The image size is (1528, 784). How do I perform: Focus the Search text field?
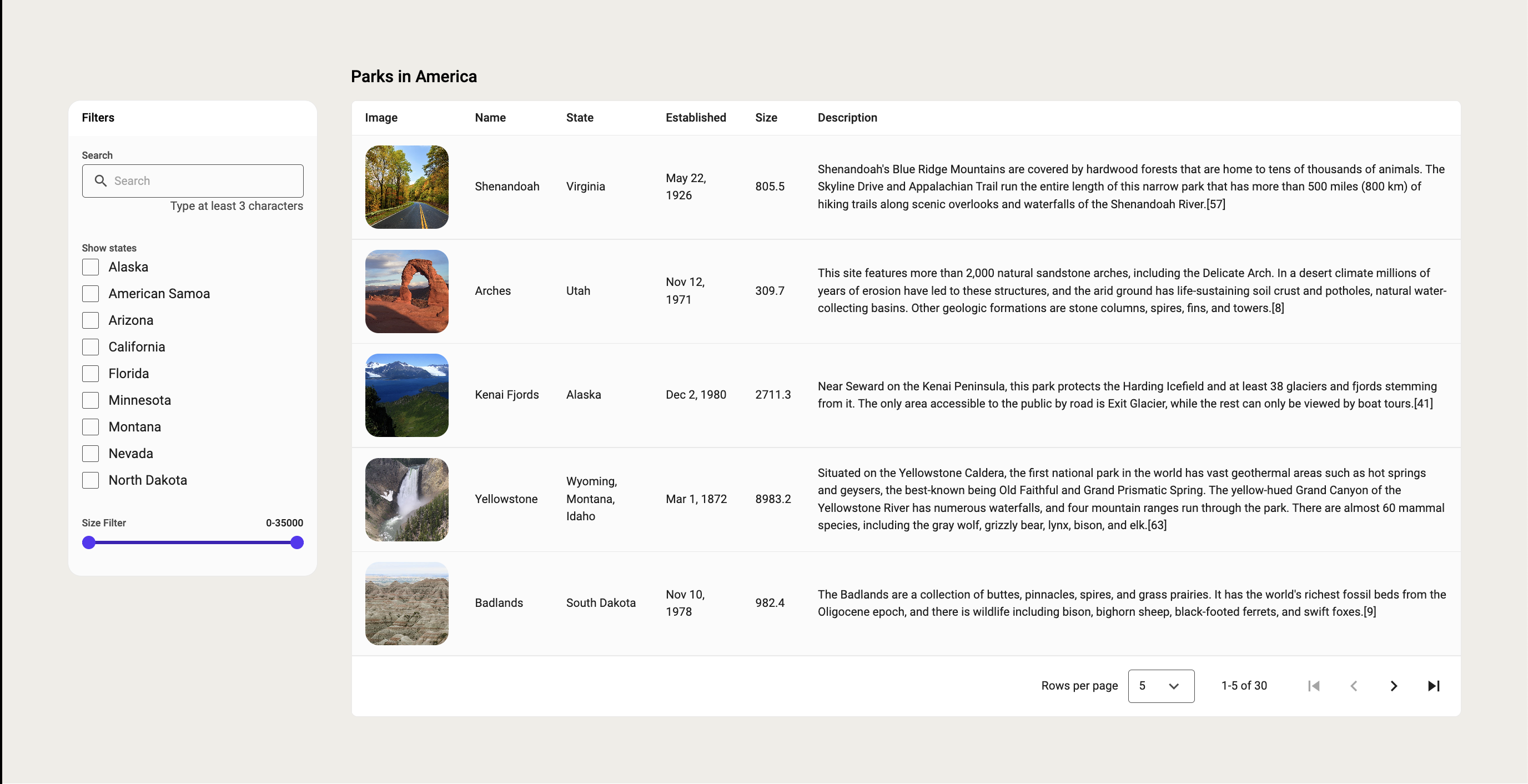(205, 181)
